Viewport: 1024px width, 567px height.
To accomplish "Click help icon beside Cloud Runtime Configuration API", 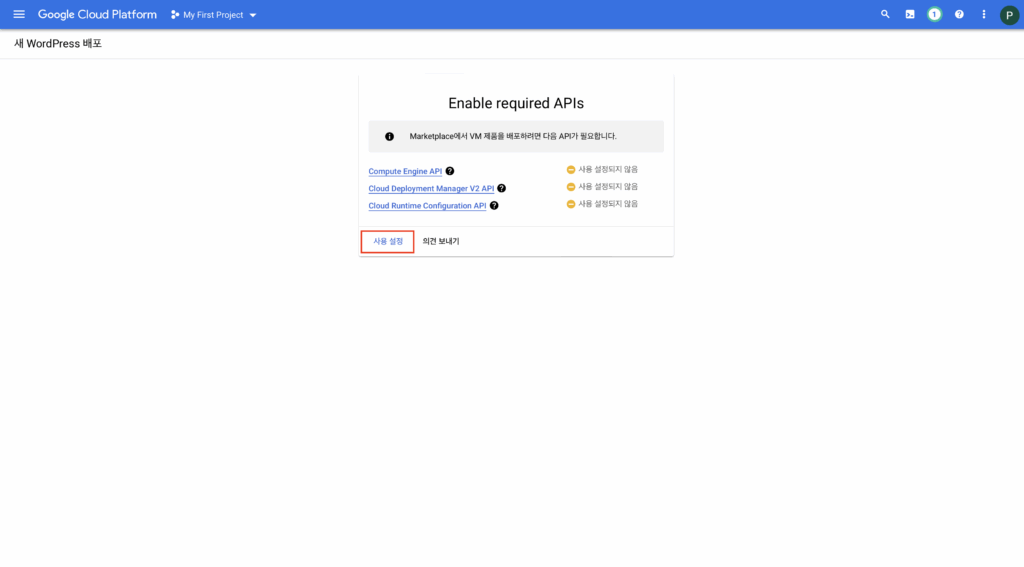I will tap(494, 205).
